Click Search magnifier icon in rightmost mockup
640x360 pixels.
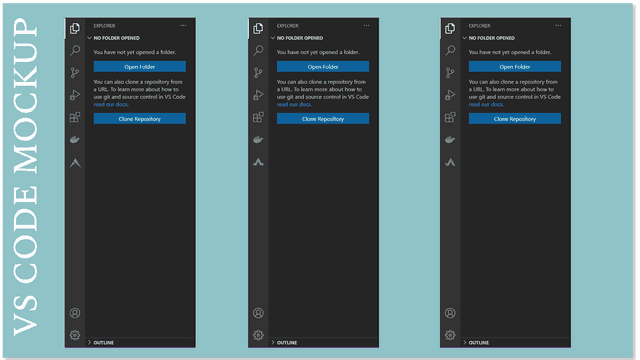click(450, 51)
